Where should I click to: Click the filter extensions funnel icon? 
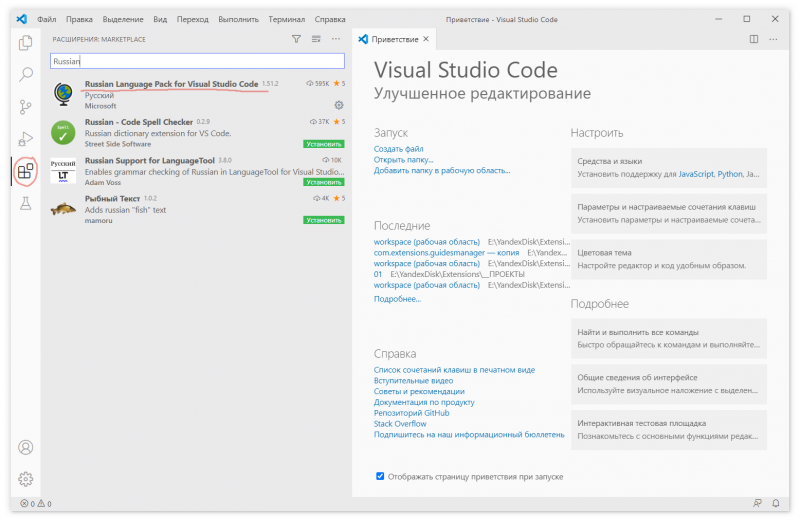(x=296, y=39)
